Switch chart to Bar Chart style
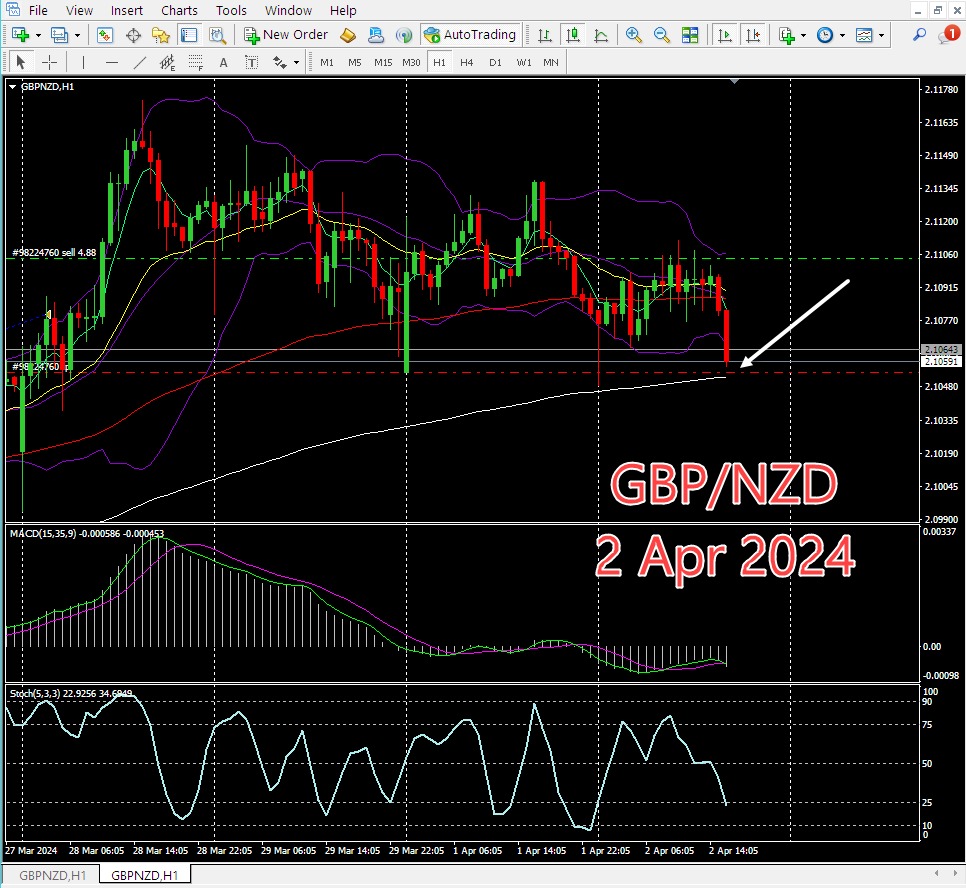966x888 pixels. pos(545,35)
